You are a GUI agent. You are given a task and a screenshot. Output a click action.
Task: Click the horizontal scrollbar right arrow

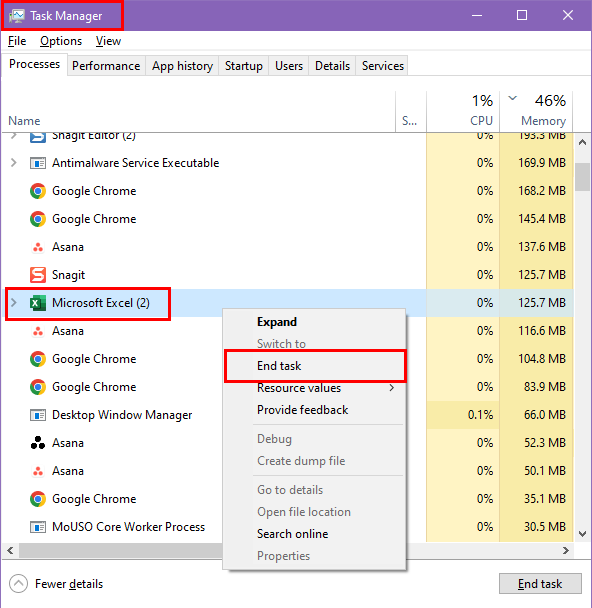(x=566, y=550)
